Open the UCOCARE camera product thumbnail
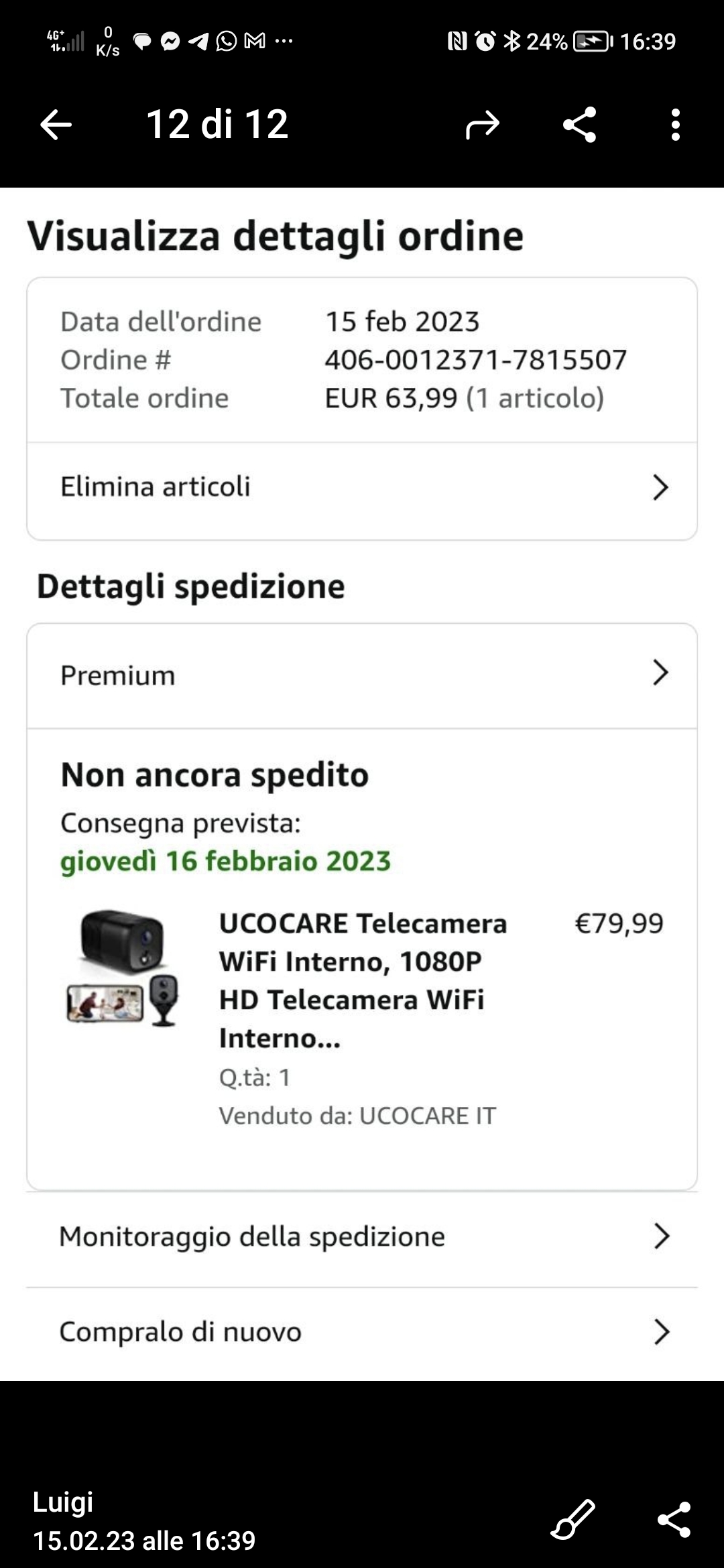Image resolution: width=724 pixels, height=1568 pixels. pyautogui.click(x=123, y=969)
